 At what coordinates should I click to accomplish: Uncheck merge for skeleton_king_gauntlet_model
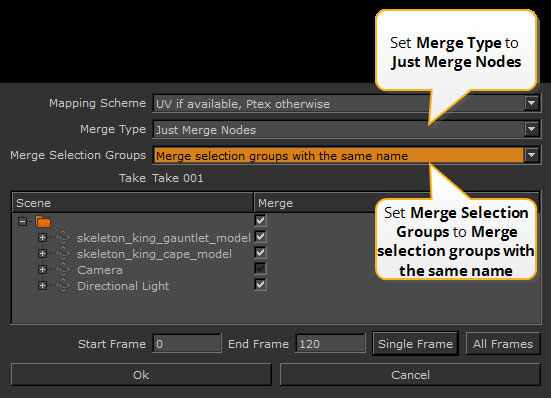point(260,236)
